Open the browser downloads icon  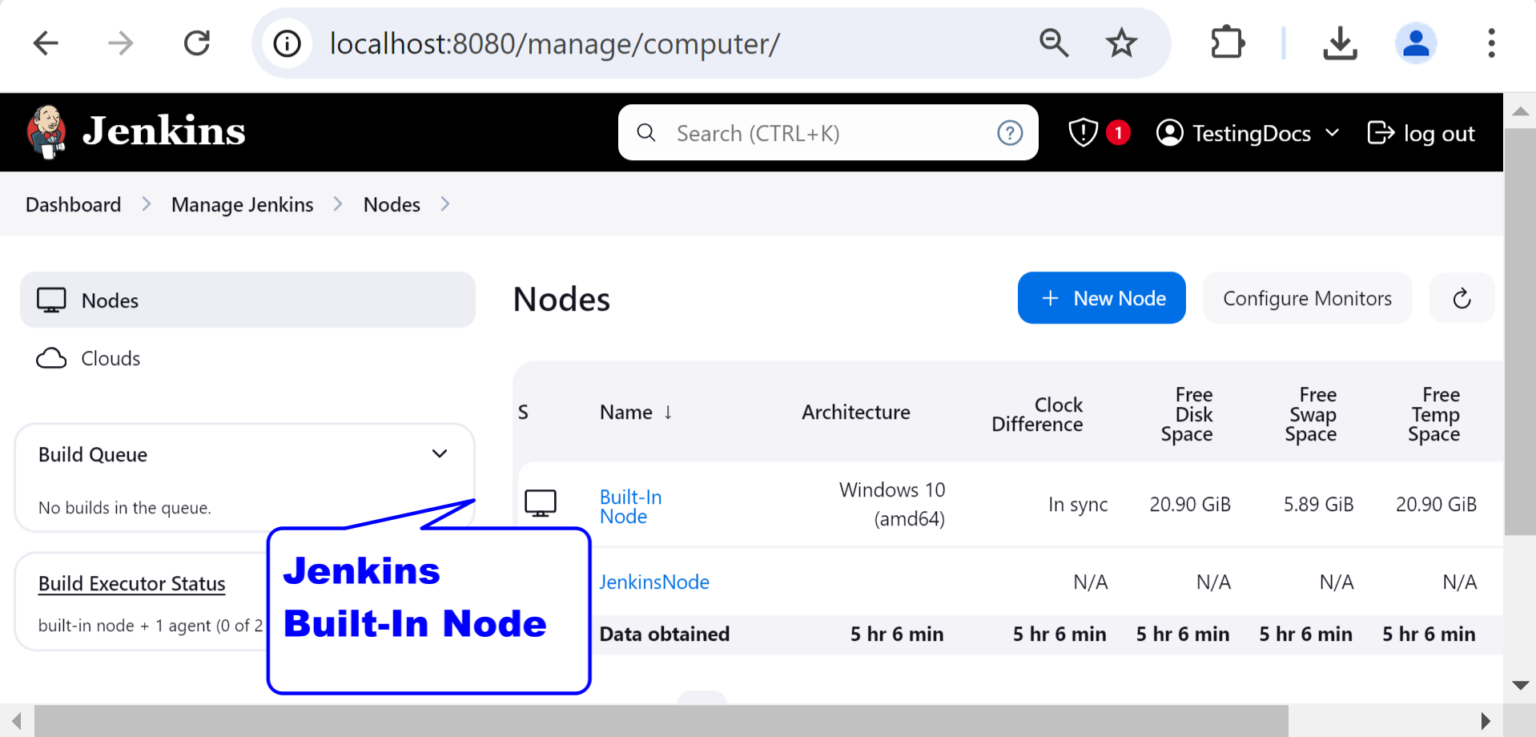pyautogui.click(x=1339, y=43)
